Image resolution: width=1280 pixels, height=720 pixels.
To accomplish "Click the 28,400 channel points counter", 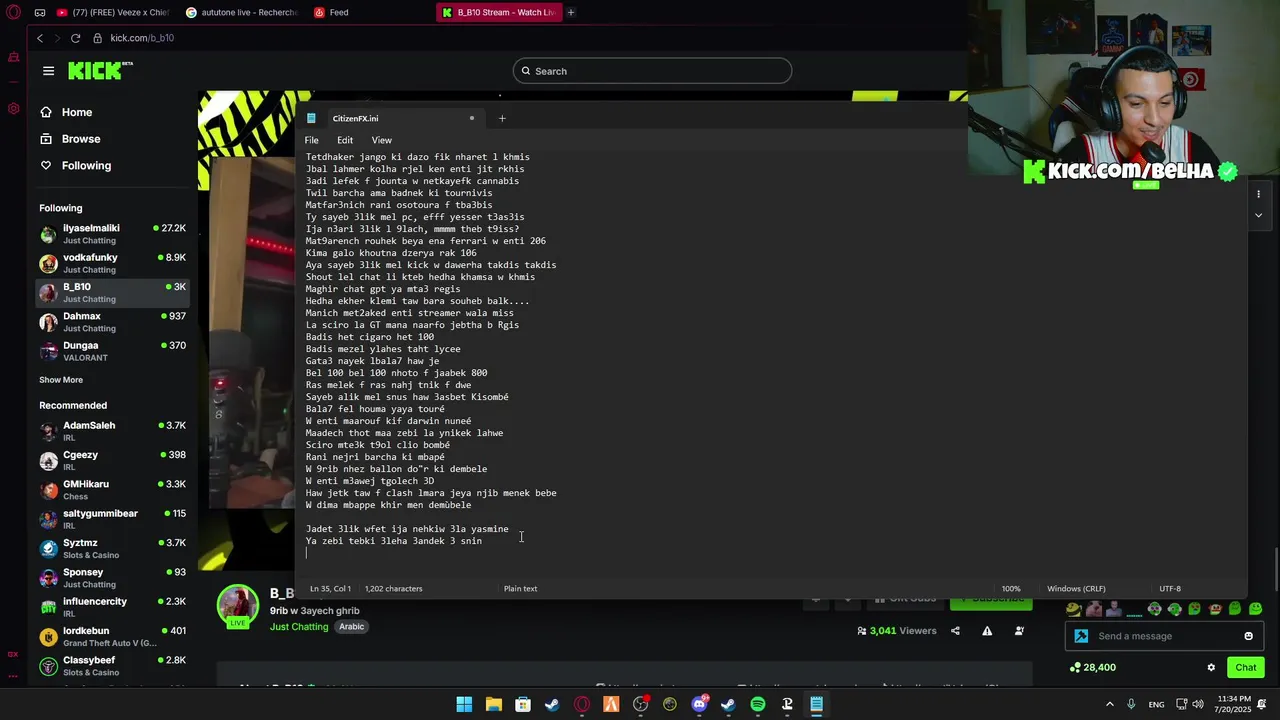I will (x=1092, y=667).
